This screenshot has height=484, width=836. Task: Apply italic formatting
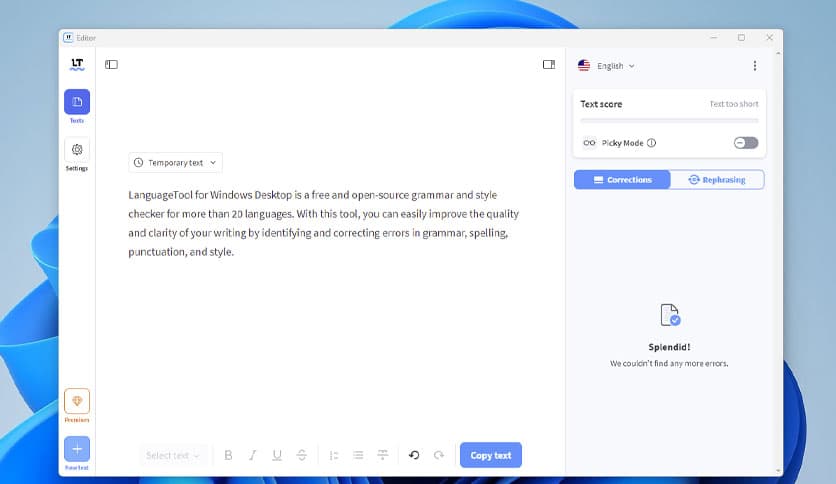click(x=253, y=455)
